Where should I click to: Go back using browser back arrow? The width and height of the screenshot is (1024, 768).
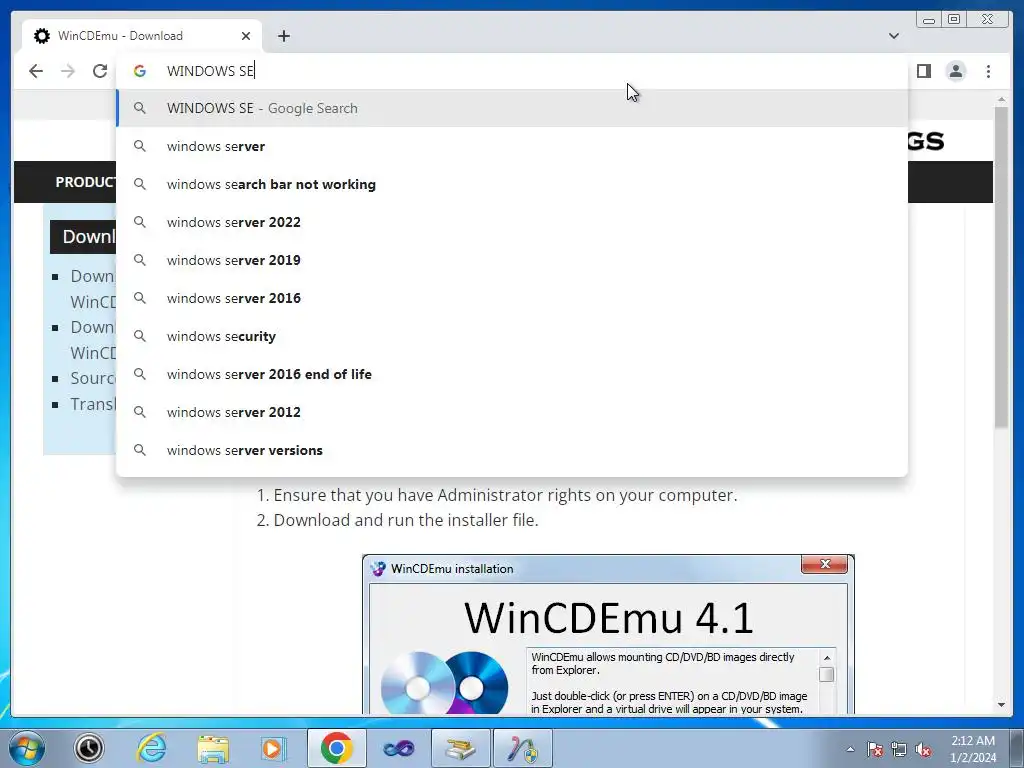point(36,71)
